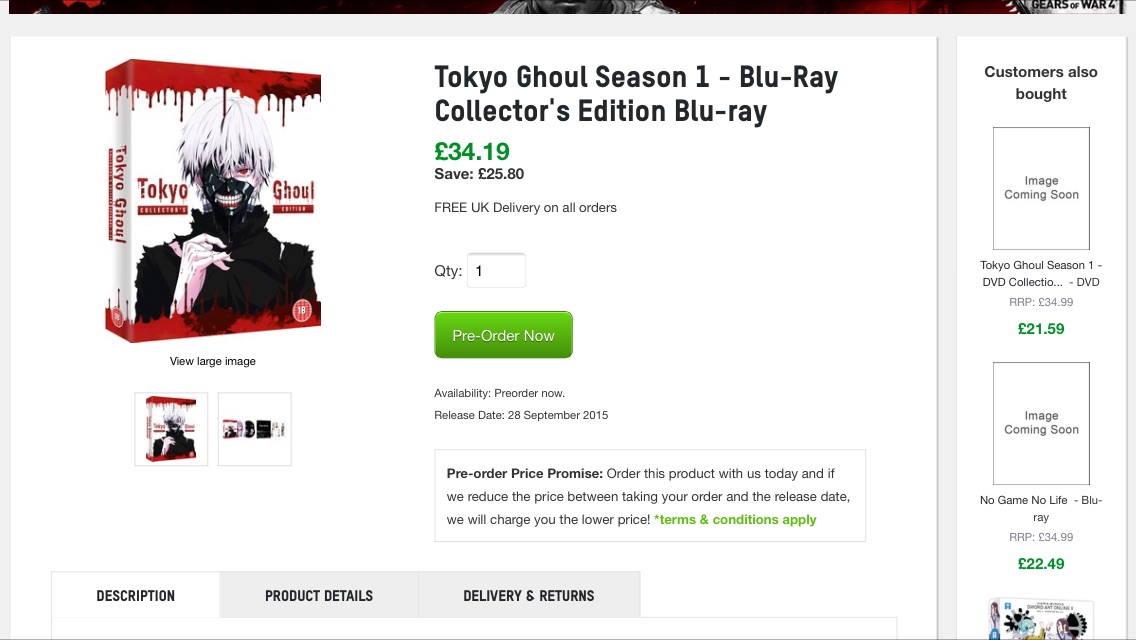This screenshot has height=640, width=1136.
Task: Click the Sword Art Online product image
Action: coord(1041,620)
